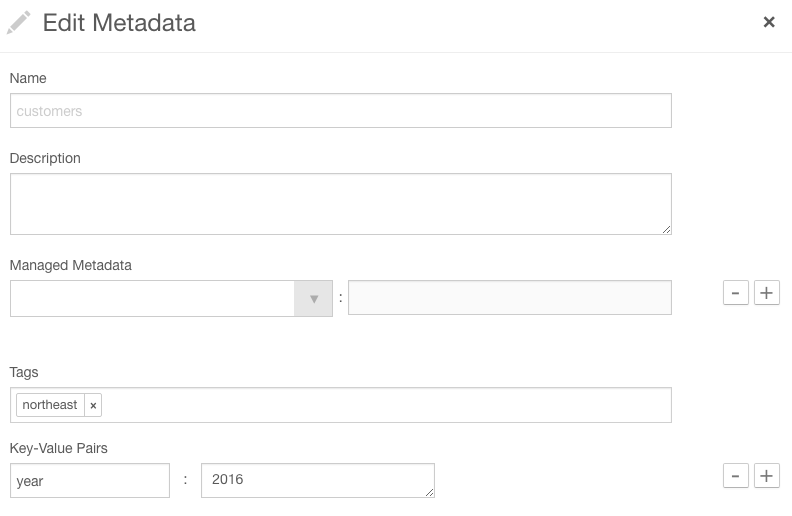Delete the year key-value pair row
This screenshot has width=792, height=516.
735,476
